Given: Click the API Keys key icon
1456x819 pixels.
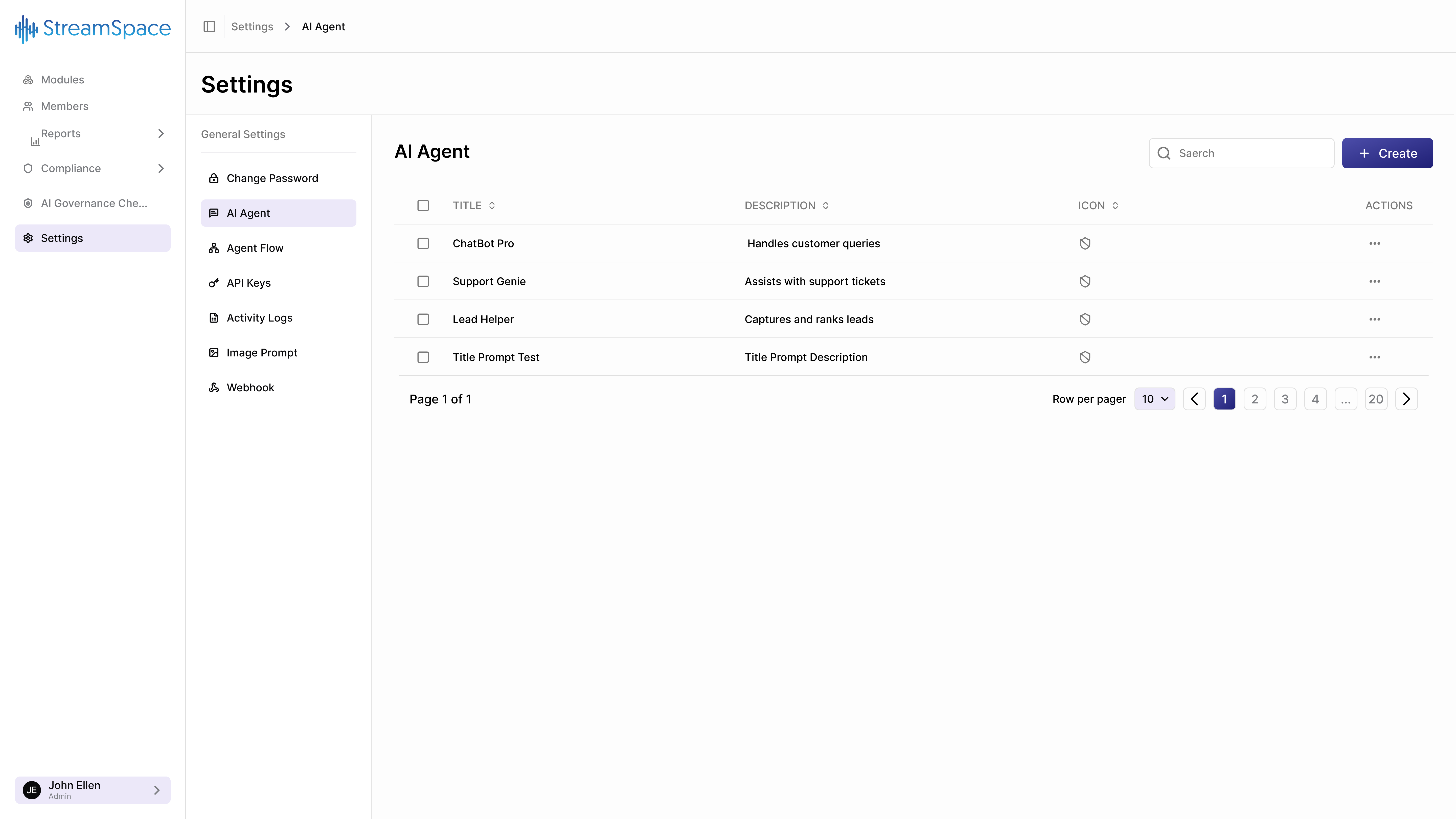Looking at the screenshot, I should (214, 283).
